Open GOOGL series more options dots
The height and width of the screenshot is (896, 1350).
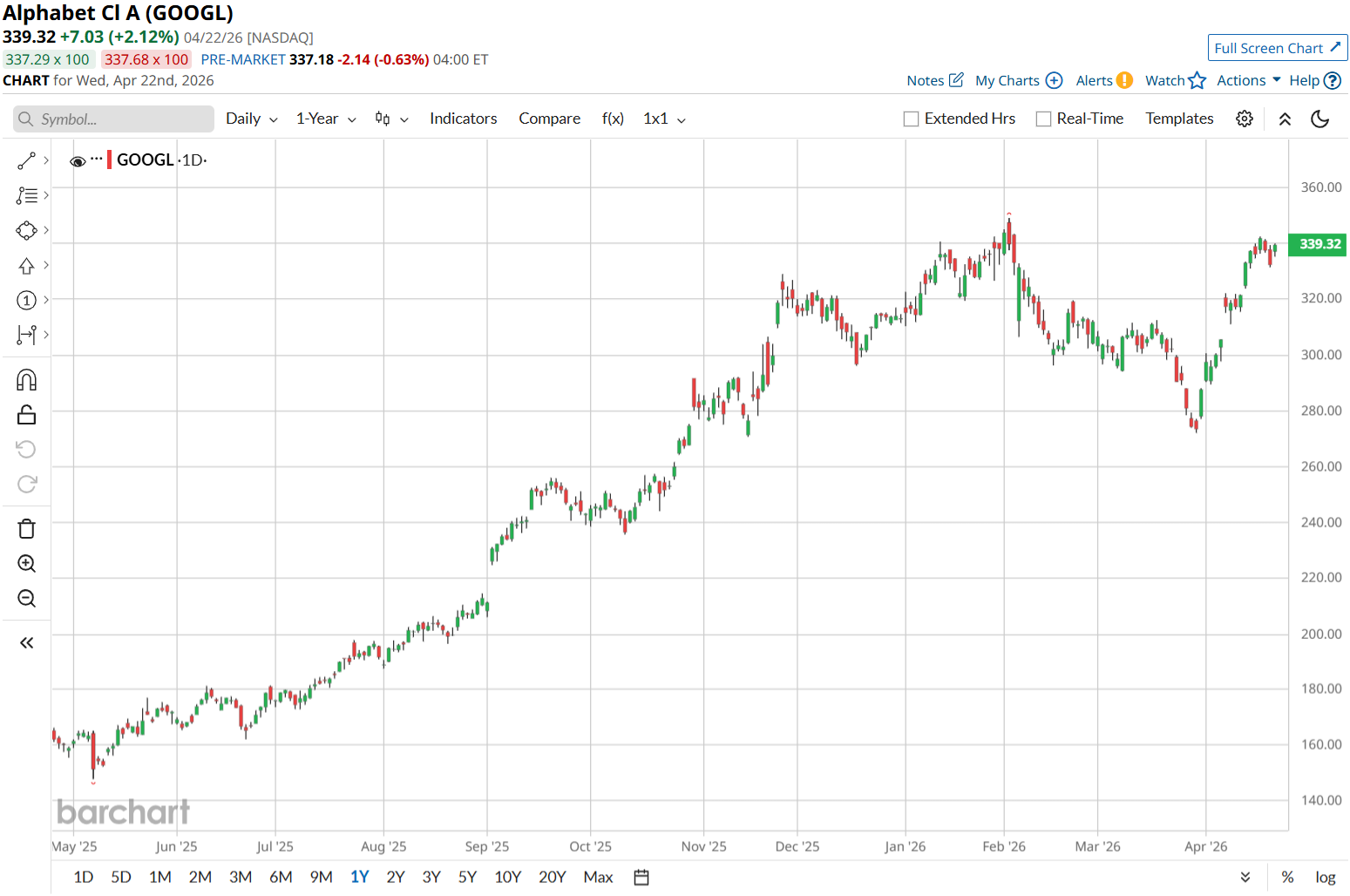coord(97,160)
